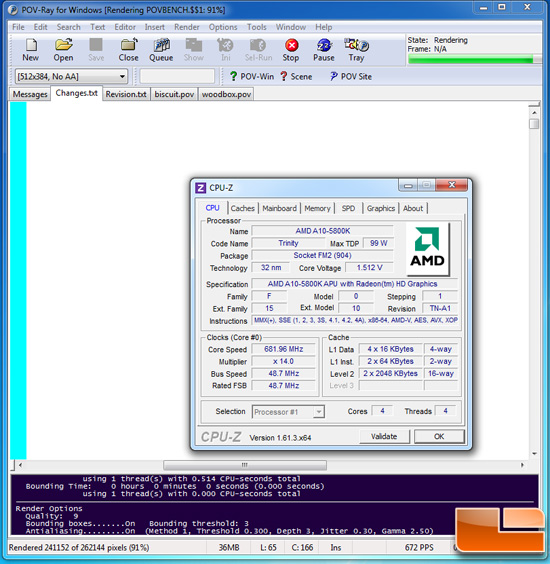
Task: Open the Window menu
Action: 291,27
